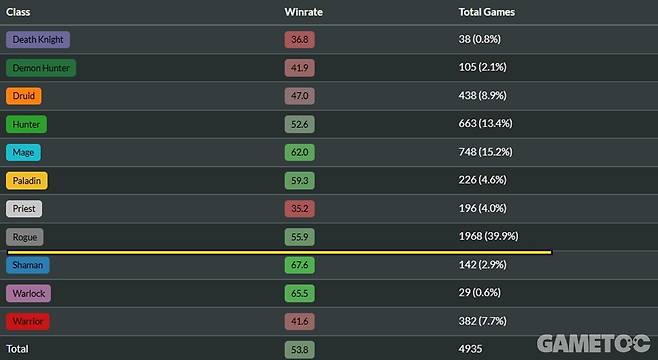Click the Rogue class badge
Image resolution: width=658 pixels, height=360 pixels.
(25, 237)
